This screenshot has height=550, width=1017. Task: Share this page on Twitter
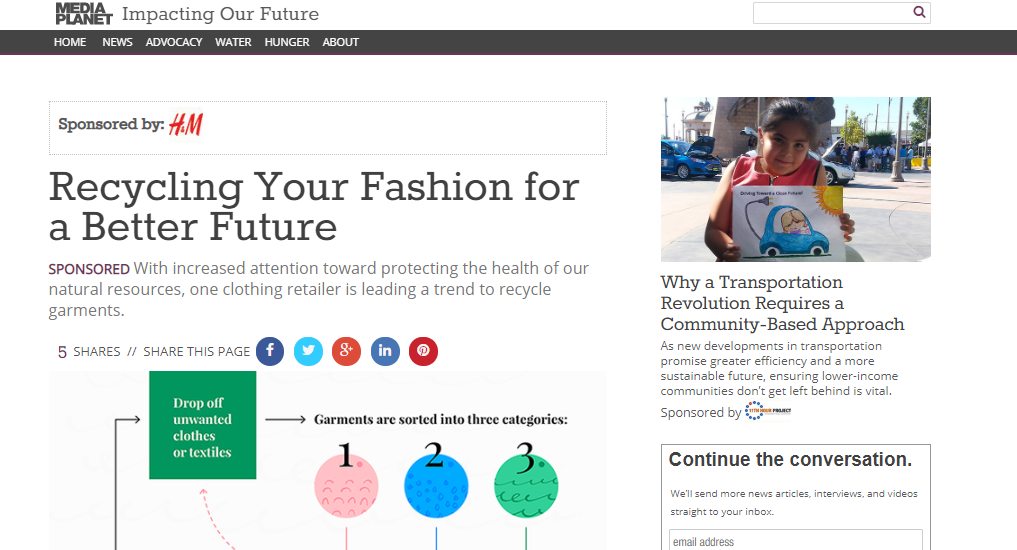point(308,351)
